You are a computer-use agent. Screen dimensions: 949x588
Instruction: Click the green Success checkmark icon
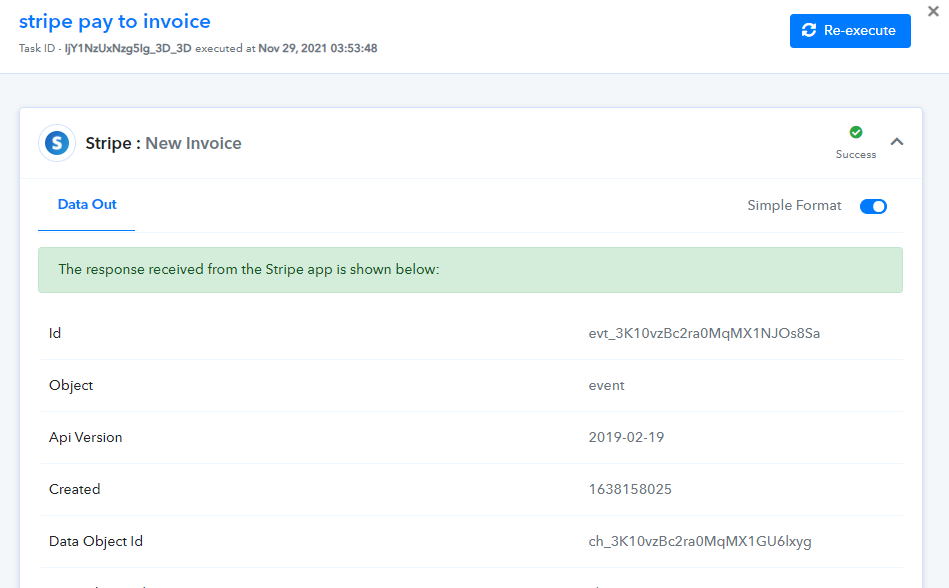click(x=856, y=132)
